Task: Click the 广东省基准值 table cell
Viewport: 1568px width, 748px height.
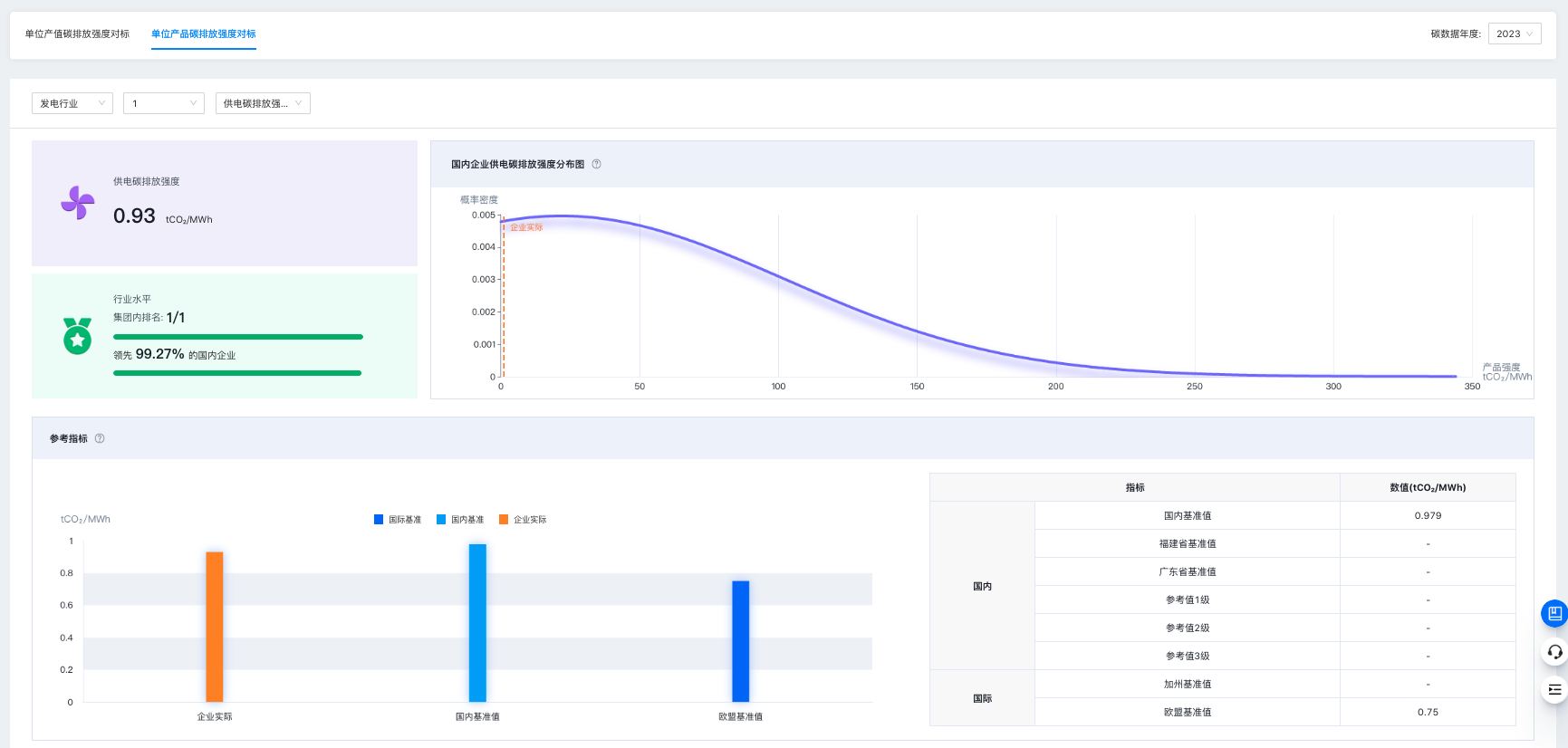Action: pos(1188,571)
